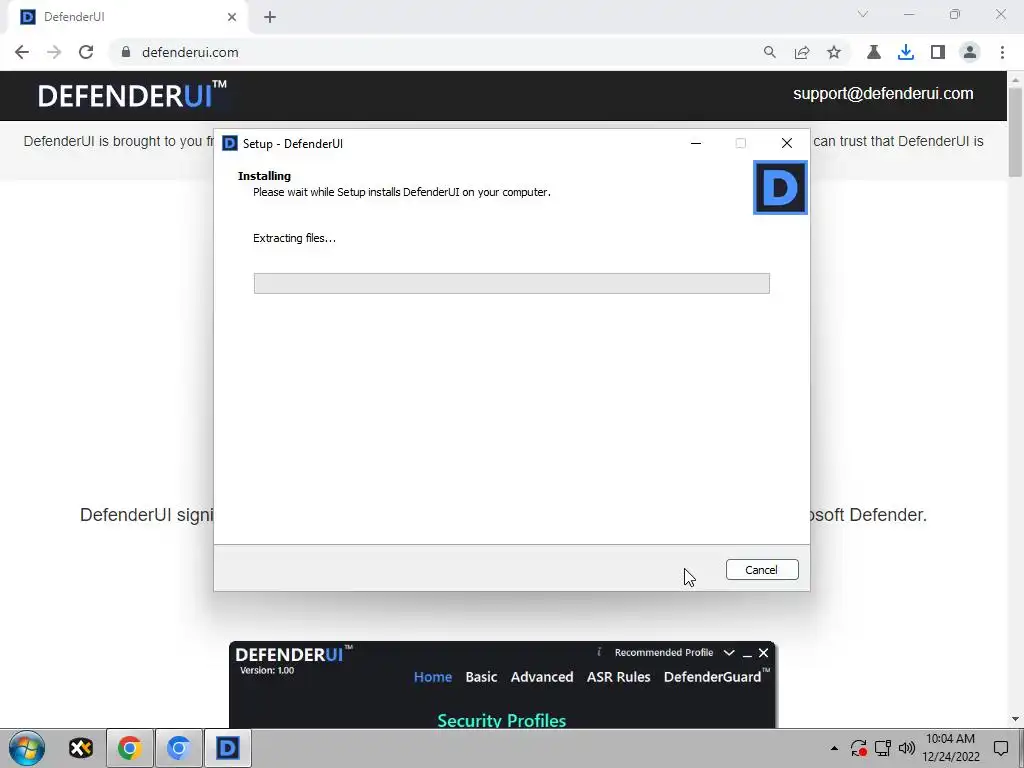Image resolution: width=1024 pixels, height=768 pixels.
Task: Open the Windows Start menu
Action: (x=27, y=748)
